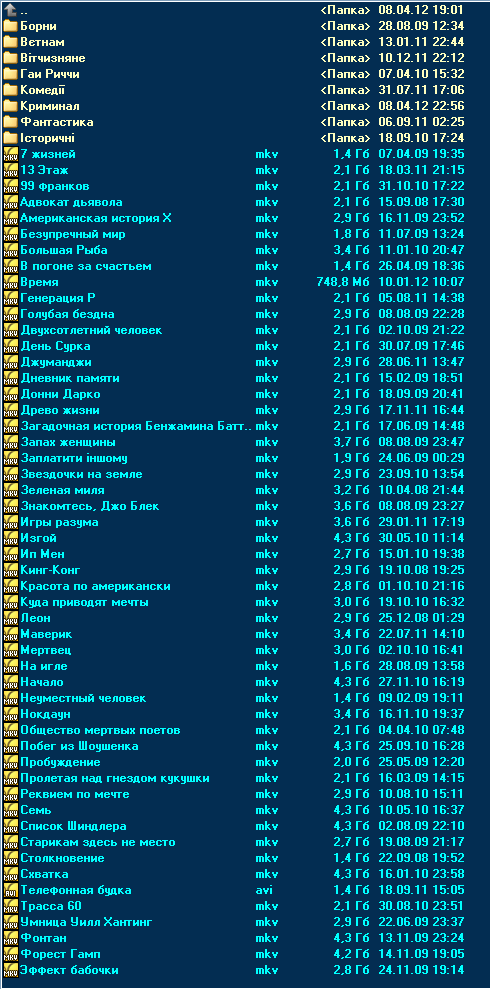Select the file Генерация Р
The height and width of the screenshot is (989, 490).
(x=58, y=298)
